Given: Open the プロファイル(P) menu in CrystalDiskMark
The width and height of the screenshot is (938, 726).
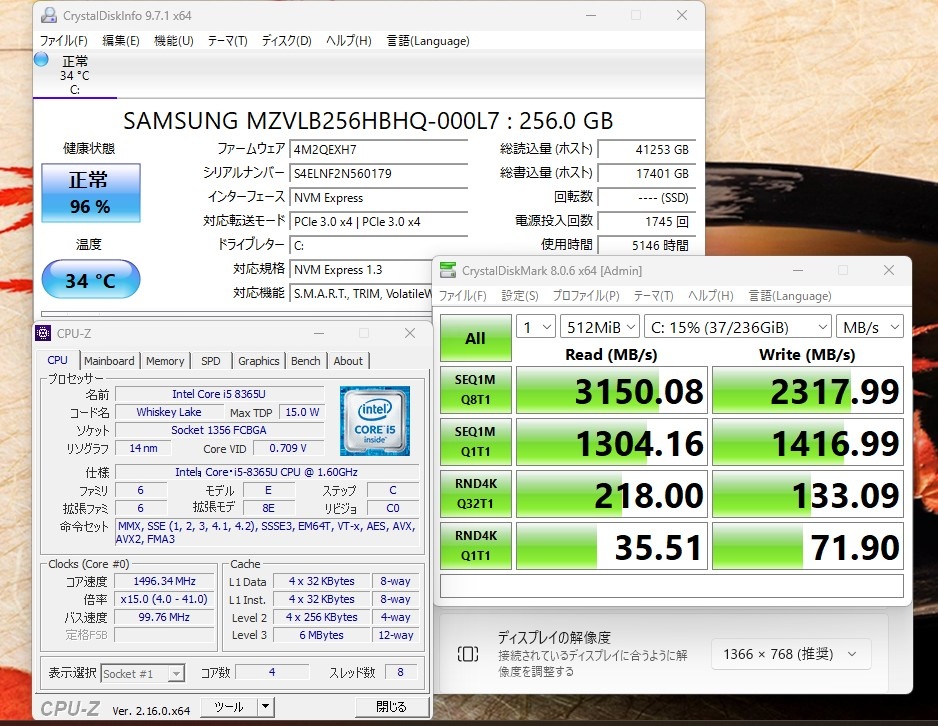Looking at the screenshot, I should coord(586,296).
